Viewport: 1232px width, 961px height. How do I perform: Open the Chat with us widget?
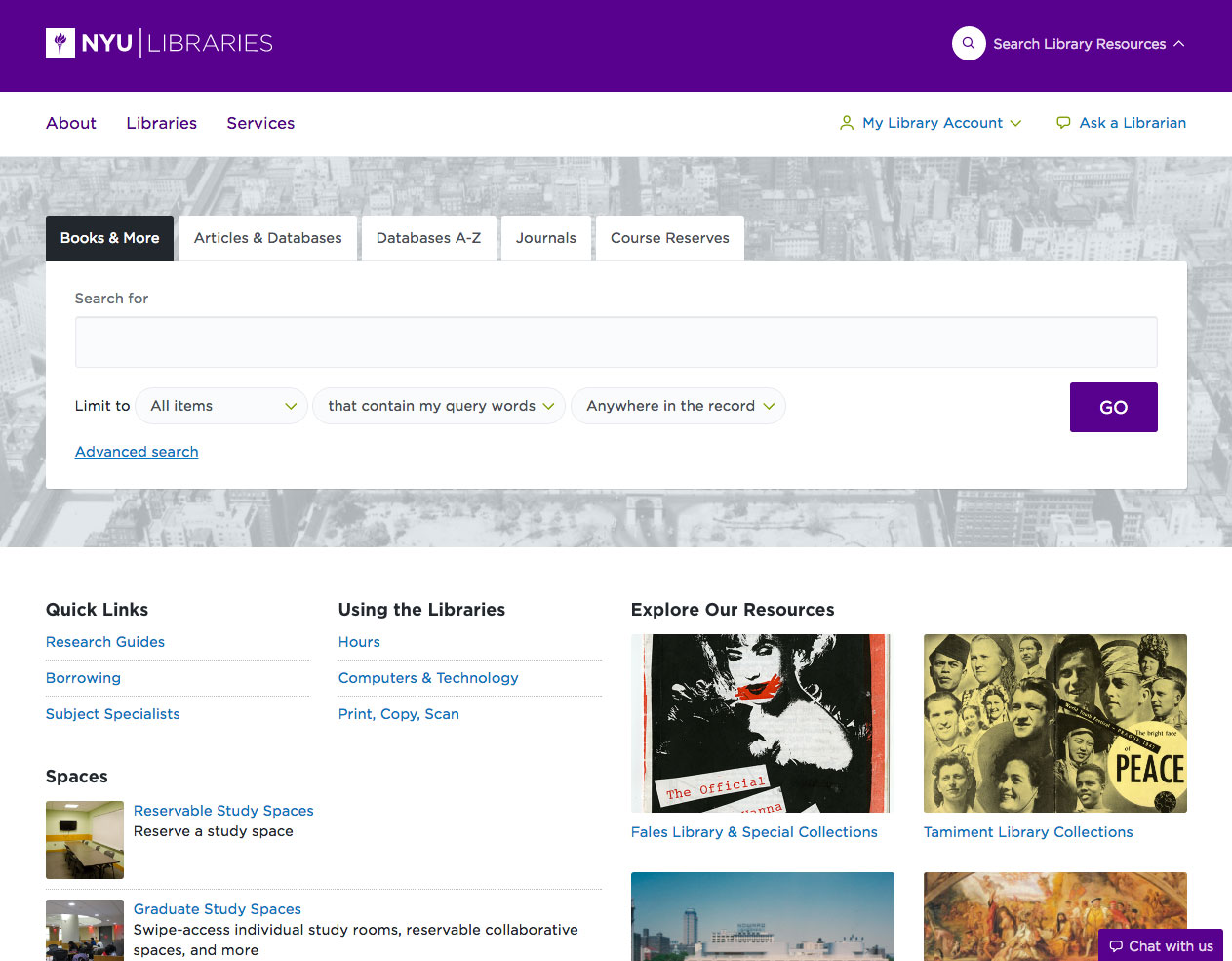1161,945
